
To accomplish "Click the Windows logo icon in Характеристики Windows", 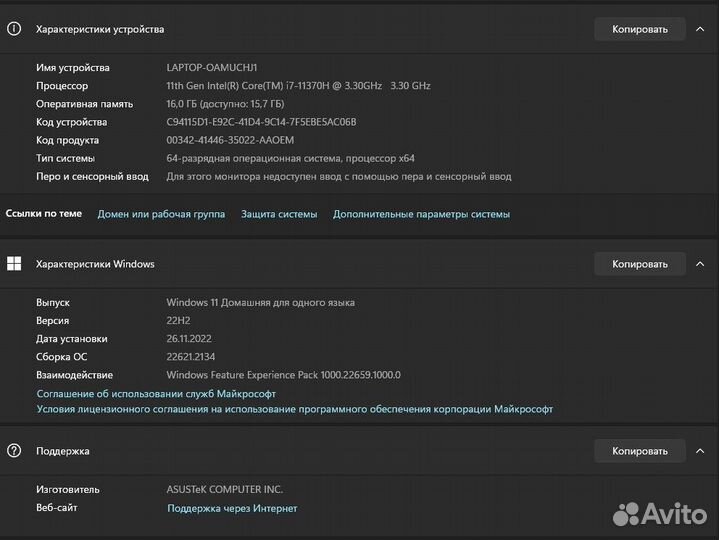I will tap(14, 264).
